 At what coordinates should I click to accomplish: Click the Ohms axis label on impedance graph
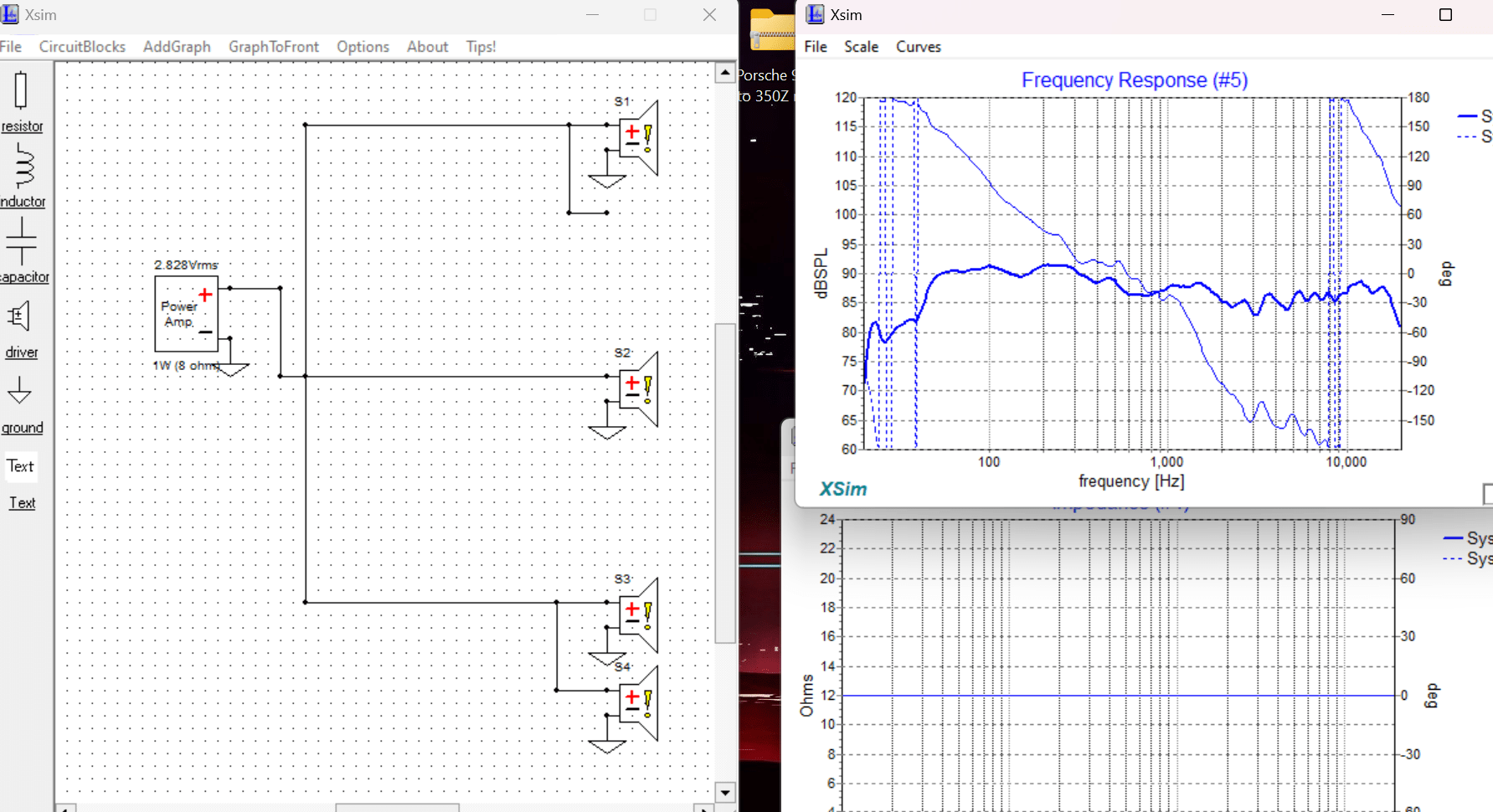pyautogui.click(x=806, y=695)
